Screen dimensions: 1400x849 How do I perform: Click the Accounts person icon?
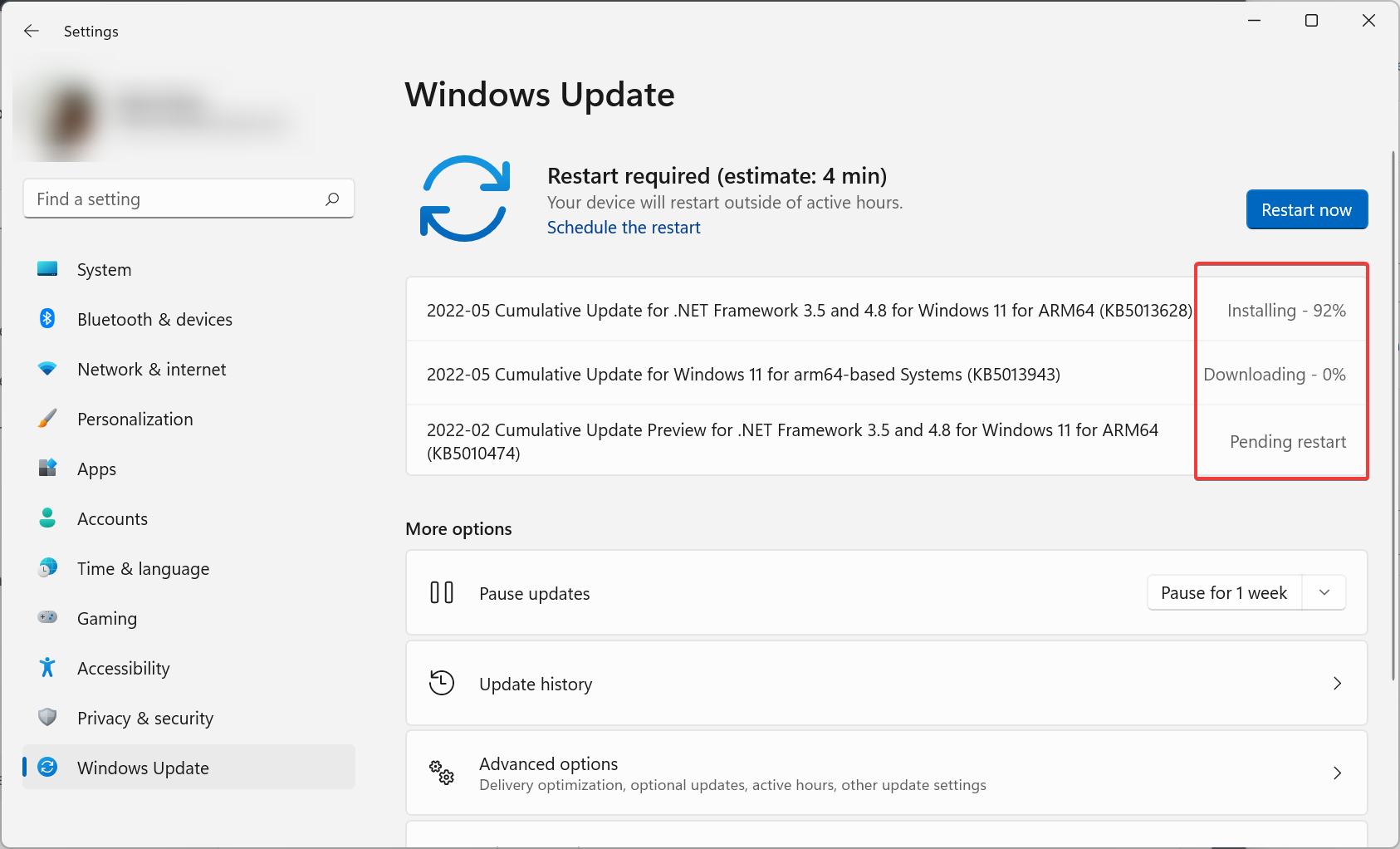tap(47, 518)
